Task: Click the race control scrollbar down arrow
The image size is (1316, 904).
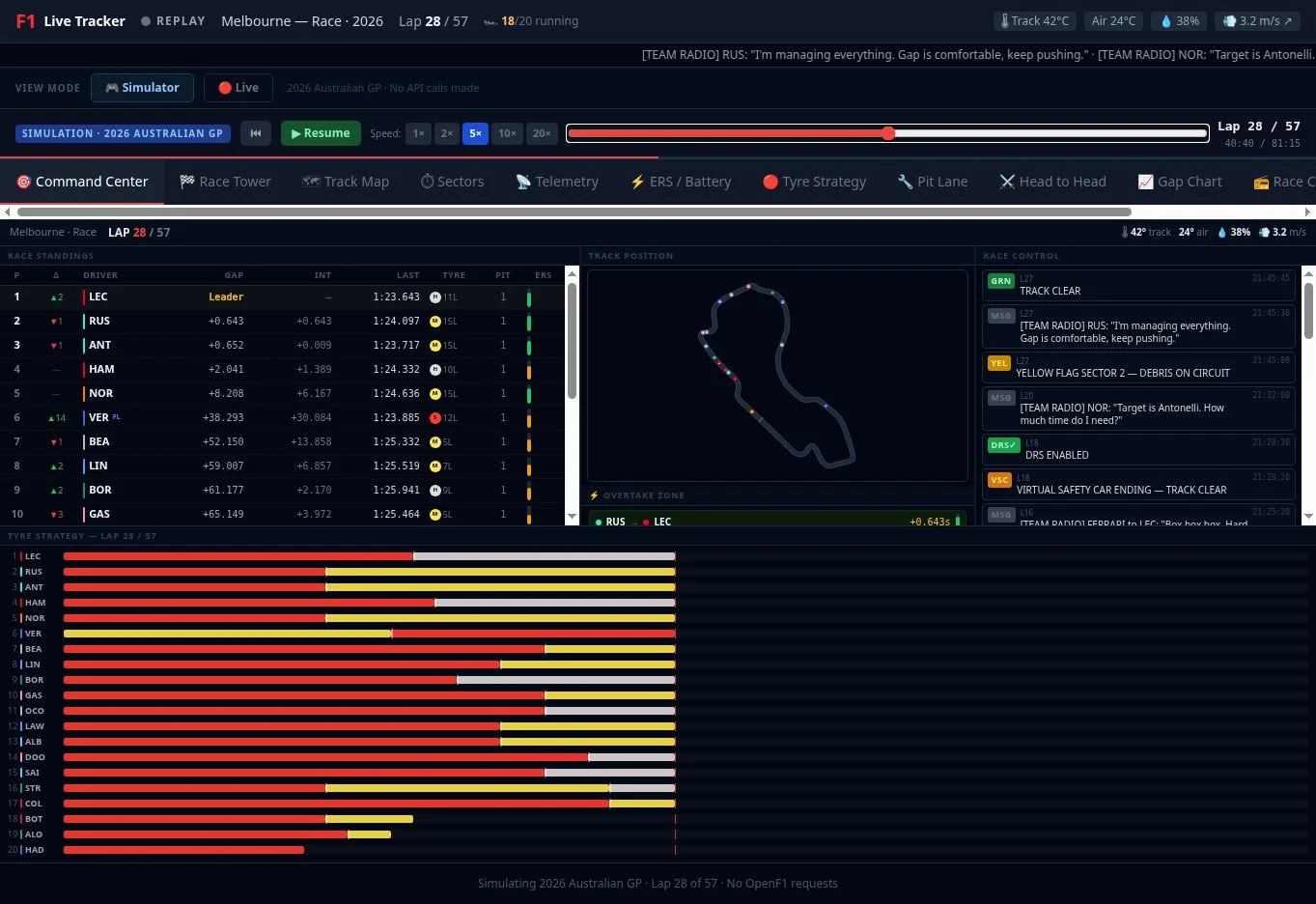Action: point(1308,518)
